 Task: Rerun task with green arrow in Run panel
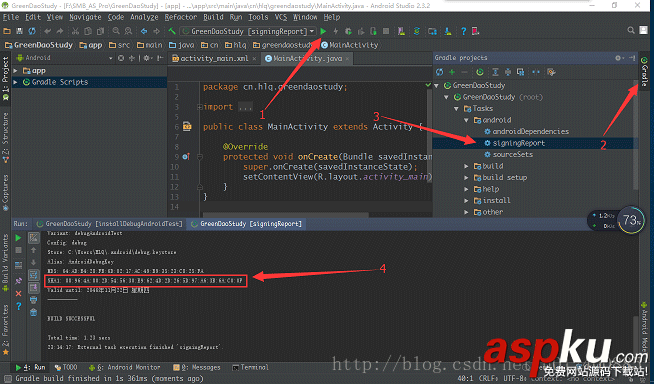pyautogui.click(x=18, y=238)
